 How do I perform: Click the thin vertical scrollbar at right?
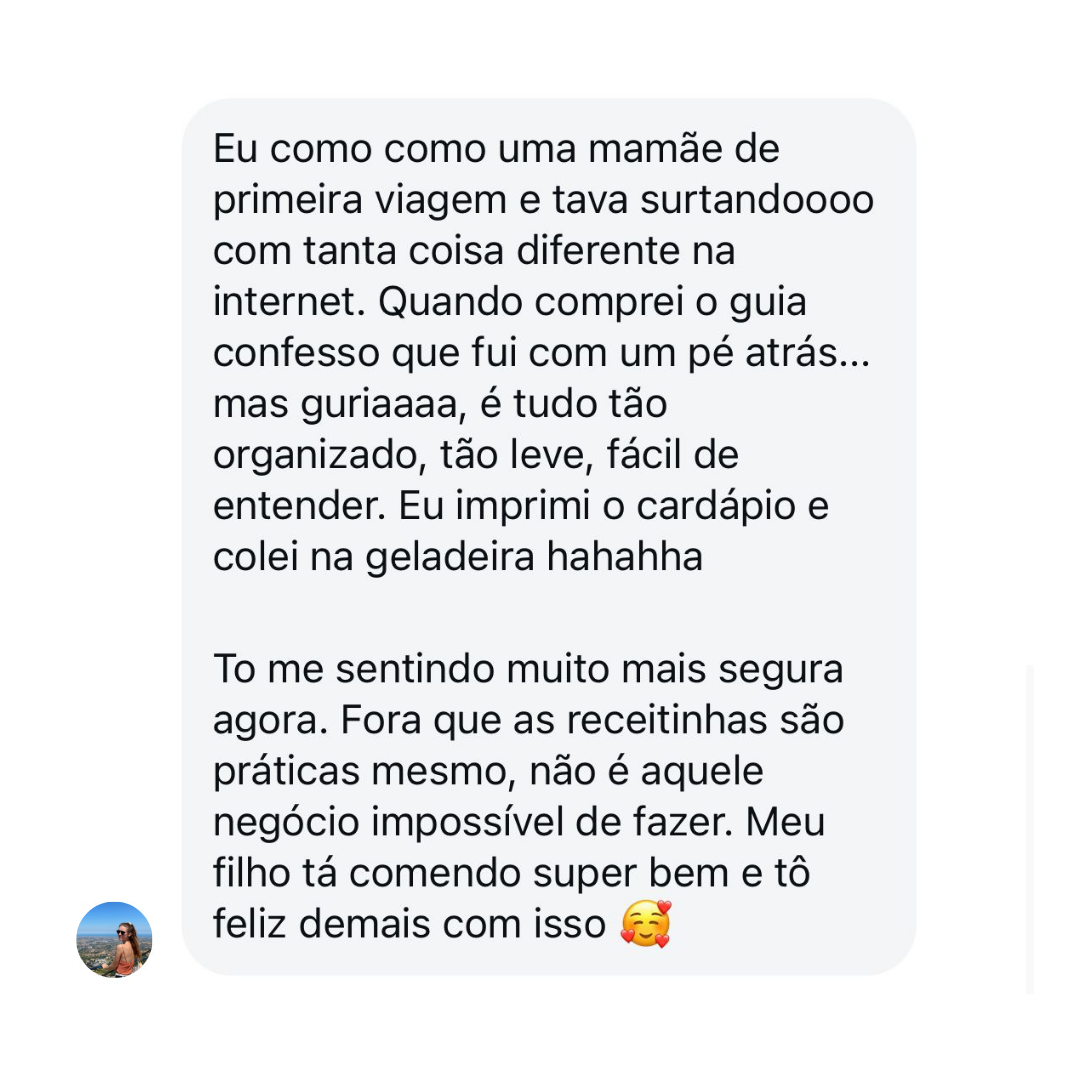click(x=1030, y=828)
